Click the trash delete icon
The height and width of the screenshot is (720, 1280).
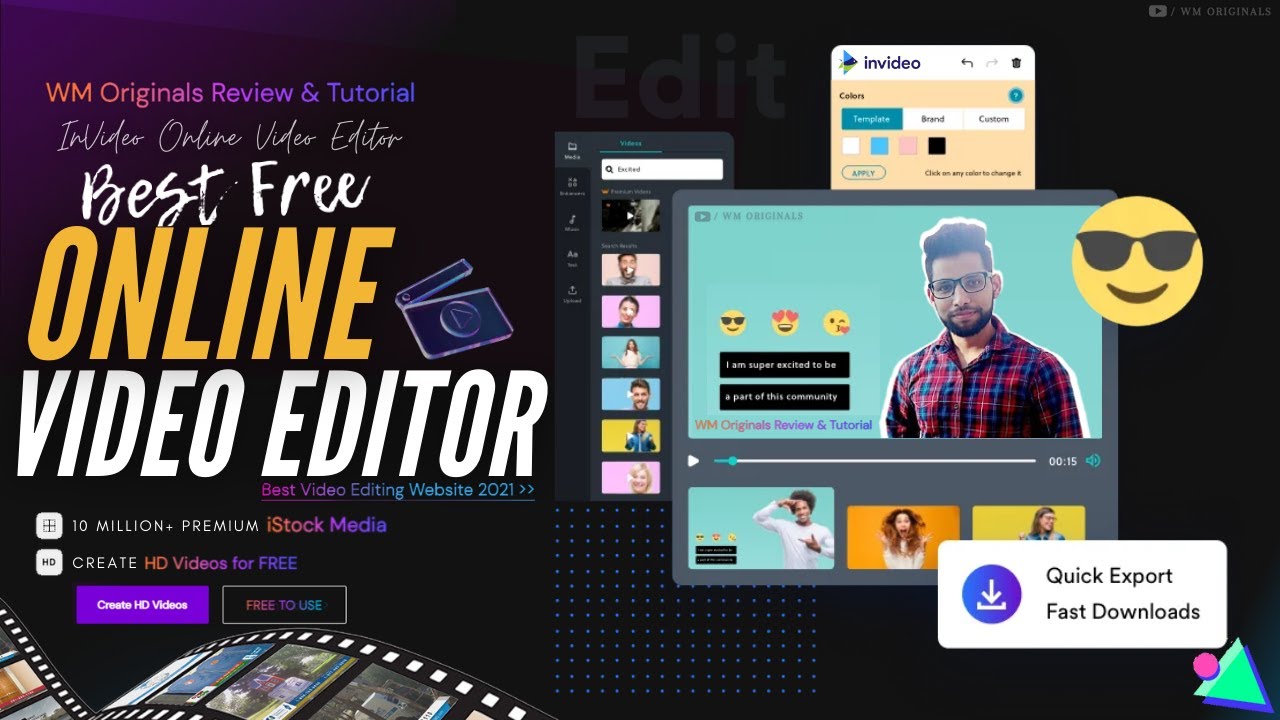point(1017,62)
